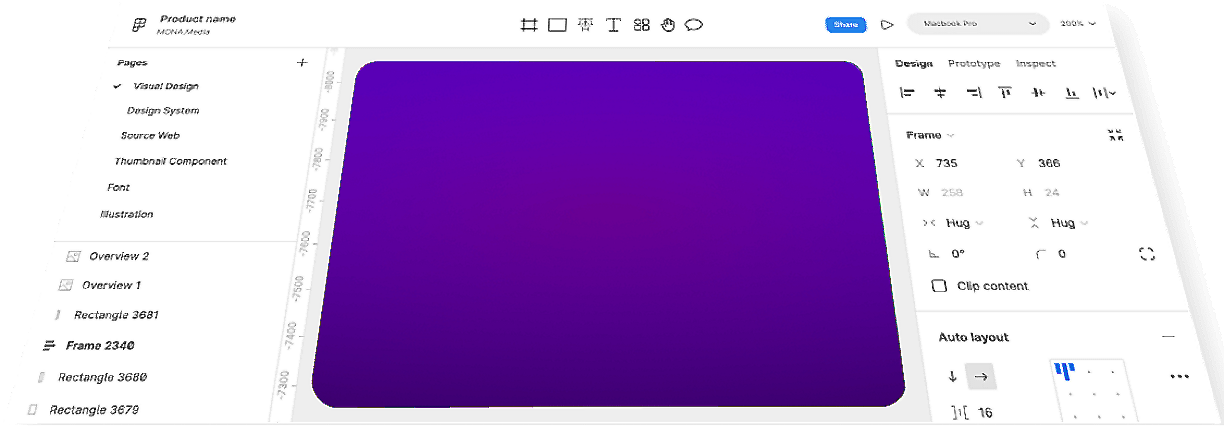Viewport: 1224px width, 426px height.
Task: Activate the Hand tool
Action: (x=668, y=25)
